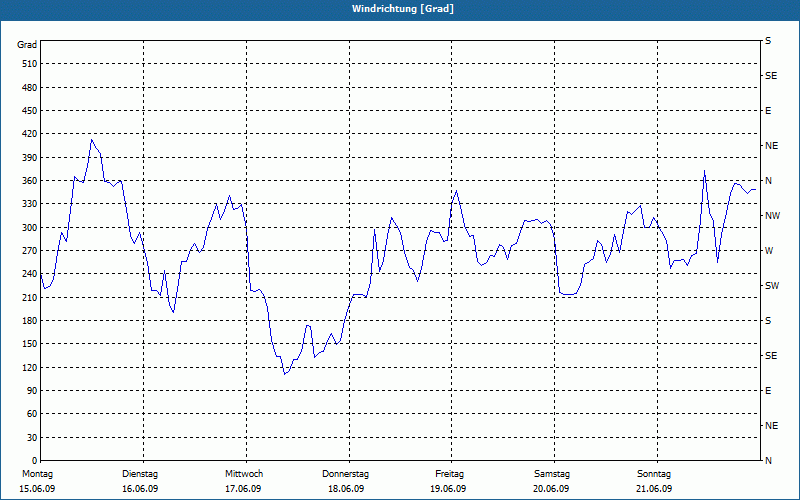Screen dimensions: 800x500
Task: Select the "Grad" axis unit label
Action: (x=27, y=45)
